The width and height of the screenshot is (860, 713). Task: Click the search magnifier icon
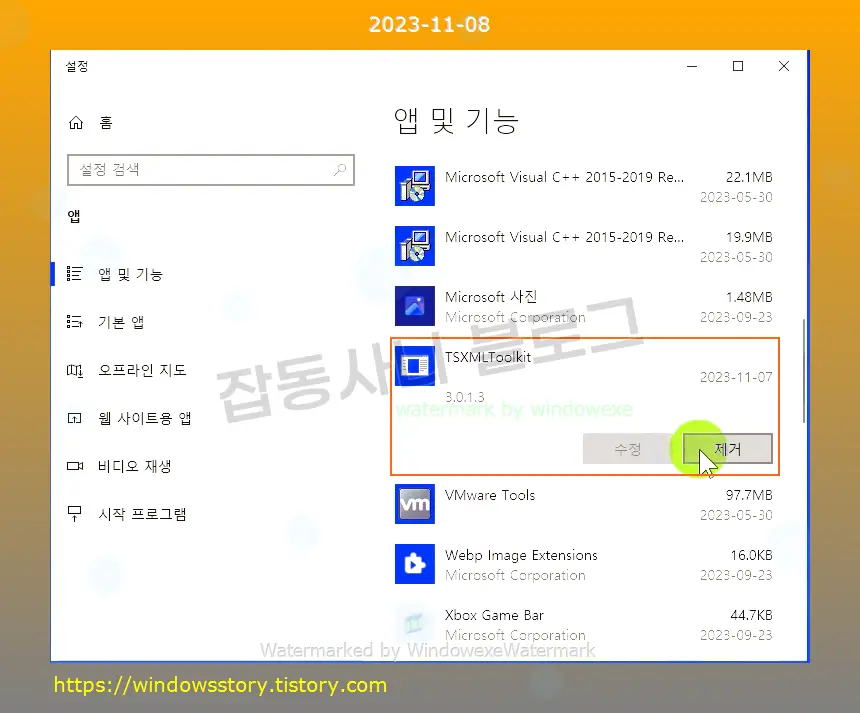click(x=340, y=170)
